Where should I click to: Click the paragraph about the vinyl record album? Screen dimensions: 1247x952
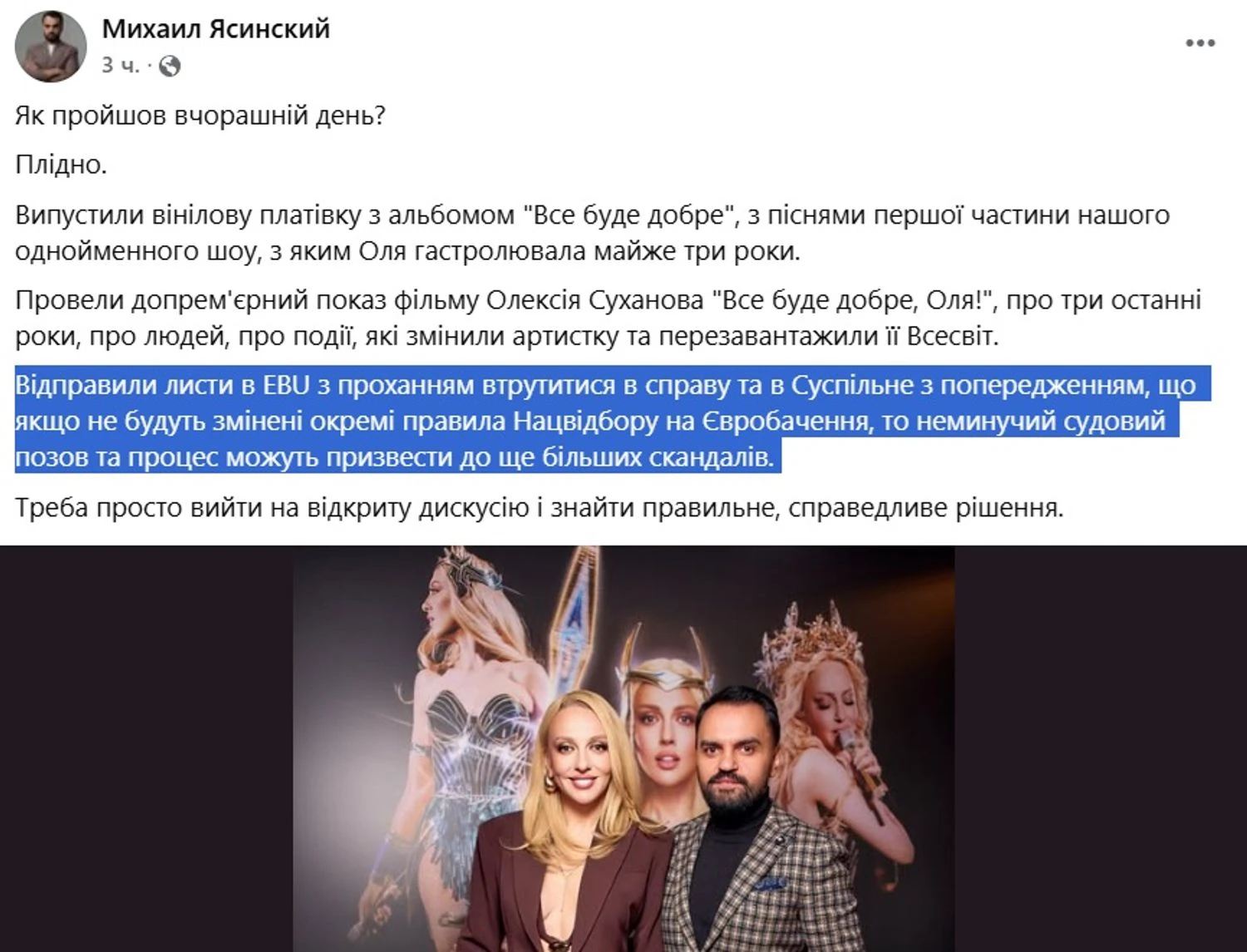(x=592, y=233)
